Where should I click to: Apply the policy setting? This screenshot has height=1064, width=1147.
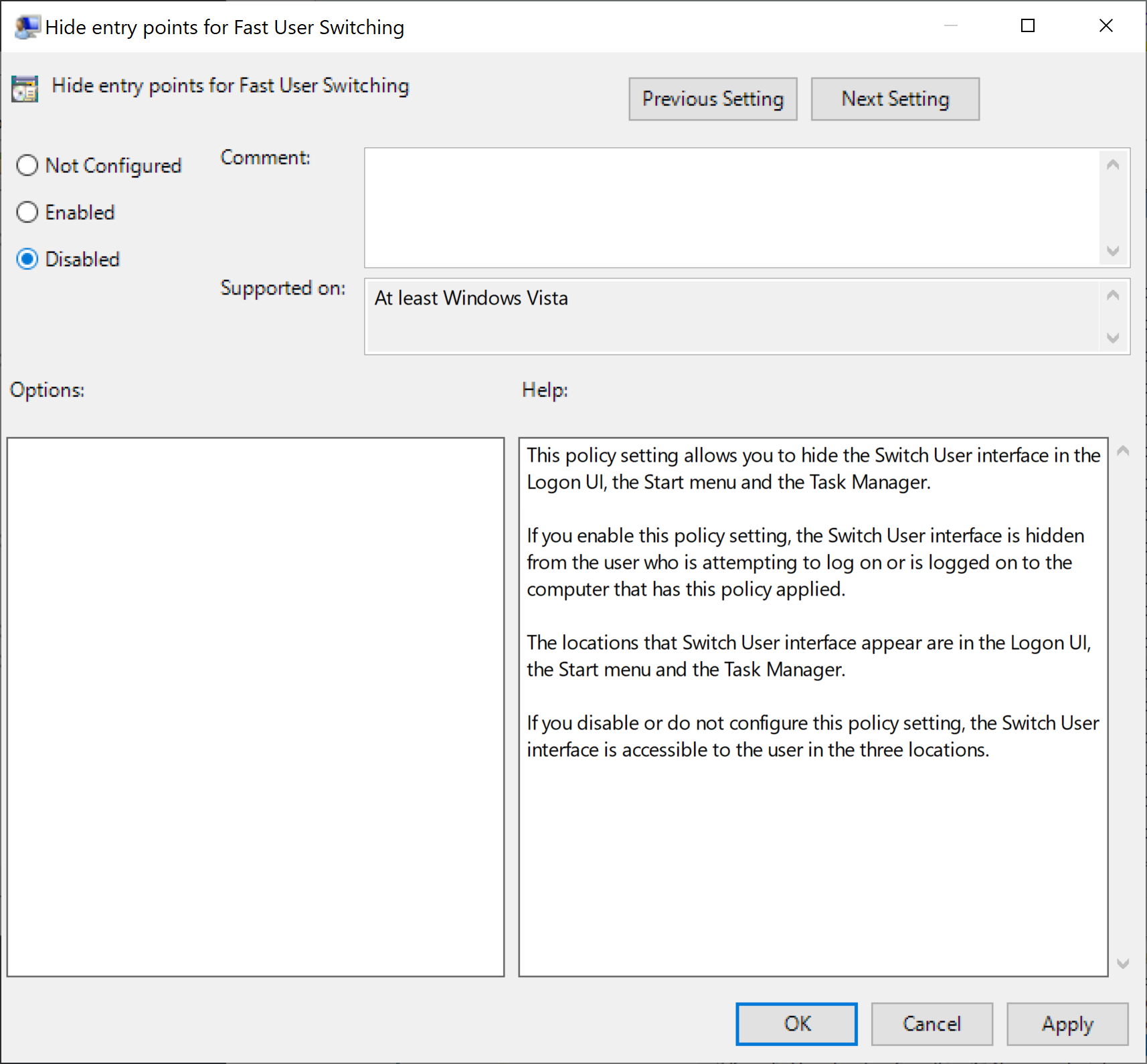click(1067, 1023)
